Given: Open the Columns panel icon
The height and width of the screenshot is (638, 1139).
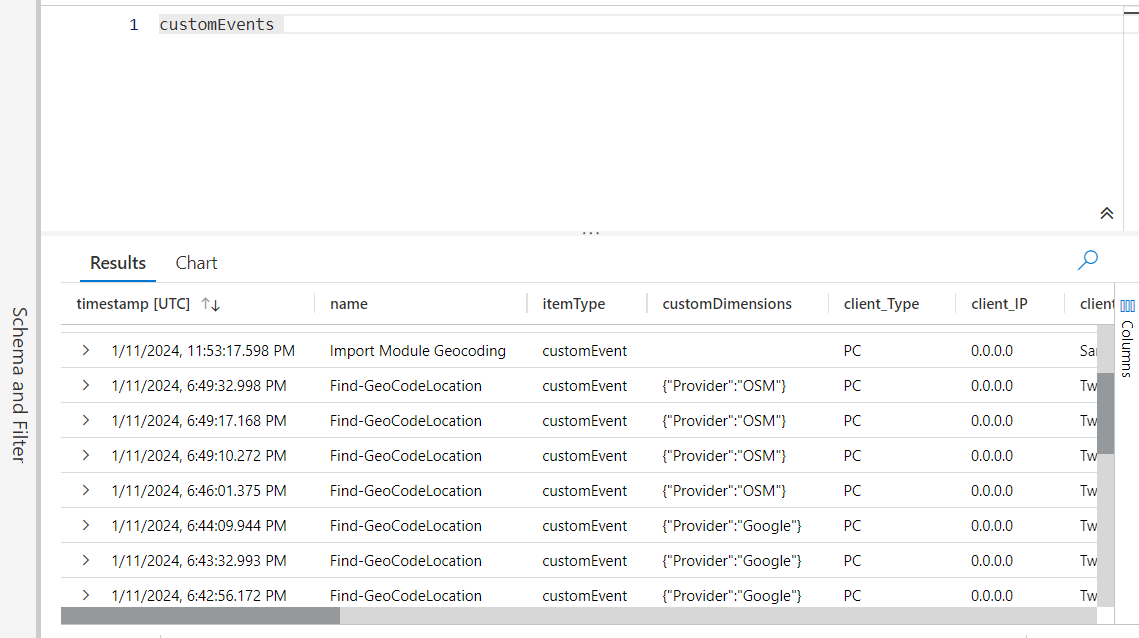Looking at the screenshot, I should point(1127,306).
